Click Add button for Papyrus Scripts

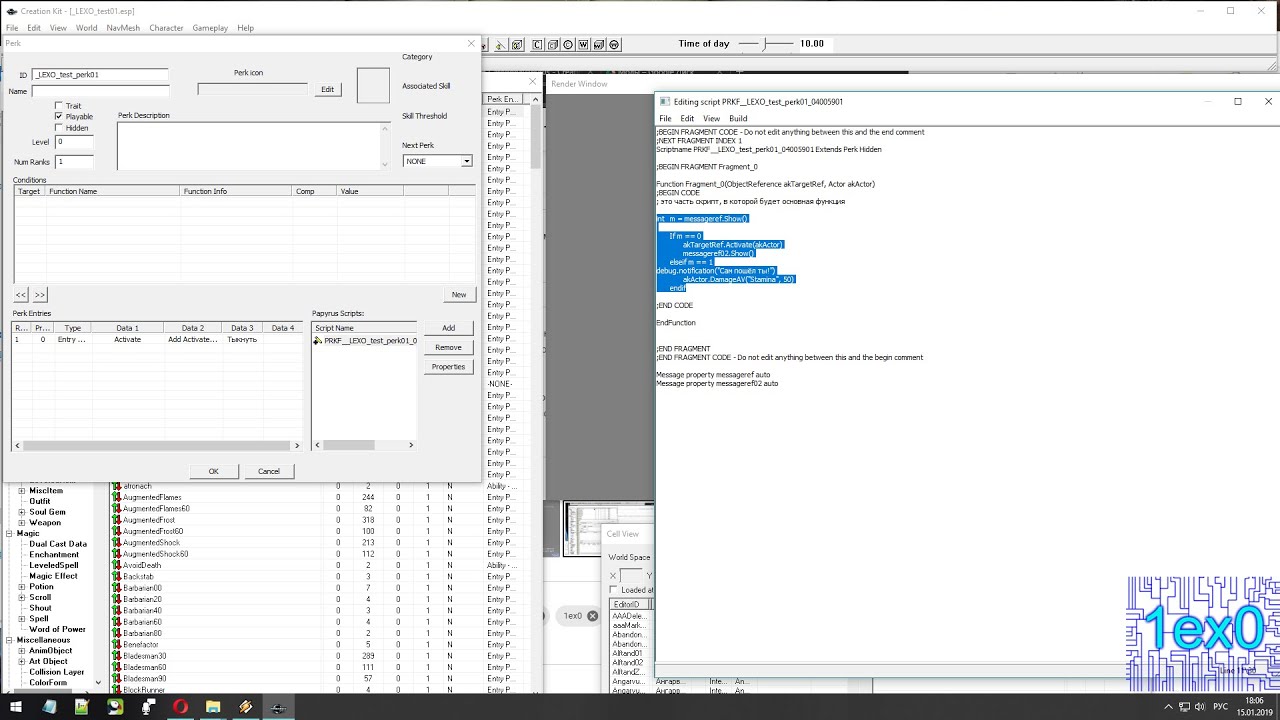448,328
